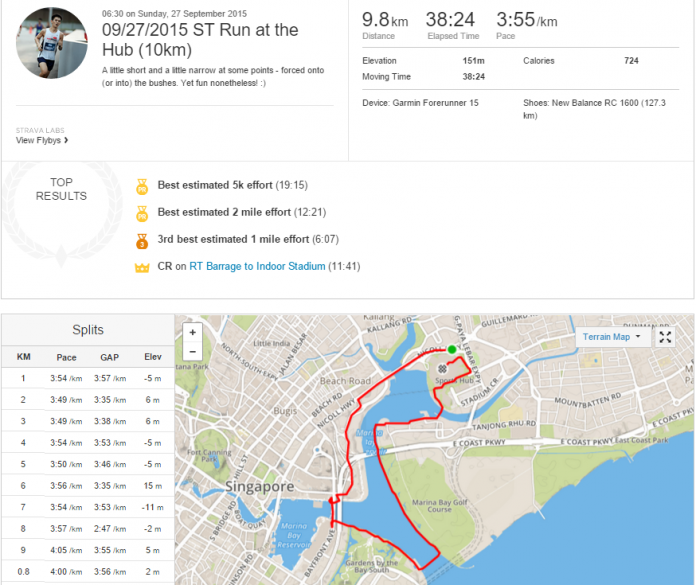Image resolution: width=696 pixels, height=585 pixels.
Task: Click the gold medal beside 2 mile effort
Action: 142,213
